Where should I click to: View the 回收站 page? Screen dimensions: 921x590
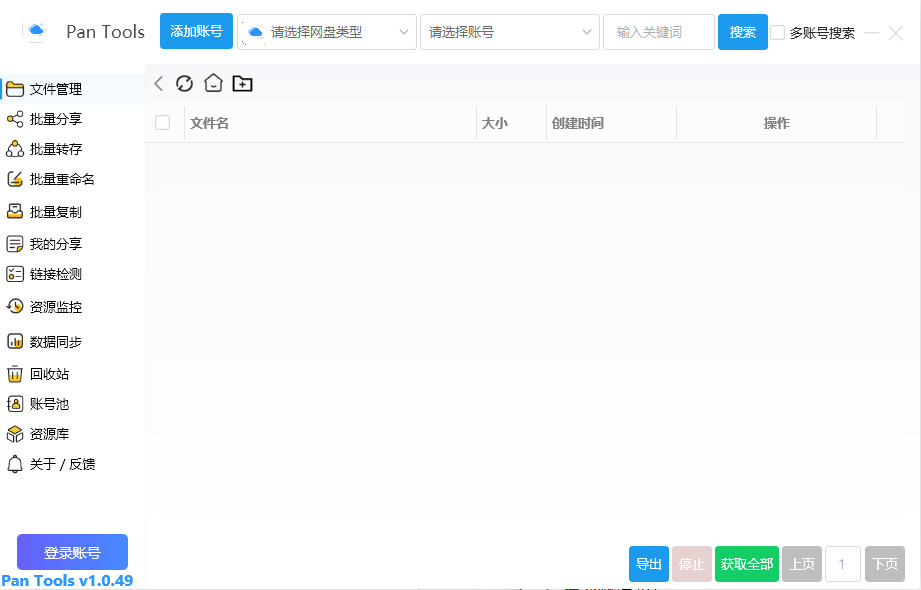click(72, 374)
